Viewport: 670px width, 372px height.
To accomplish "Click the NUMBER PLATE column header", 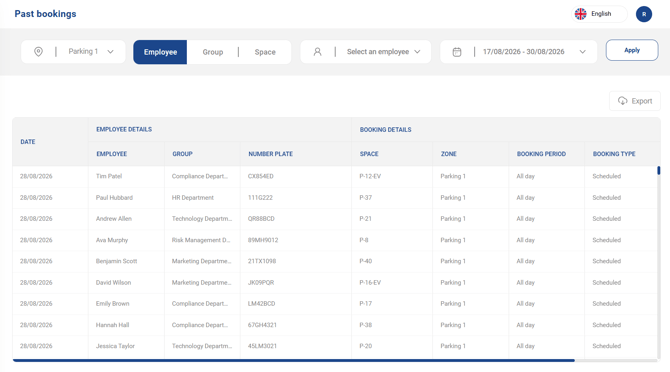I will [x=270, y=154].
